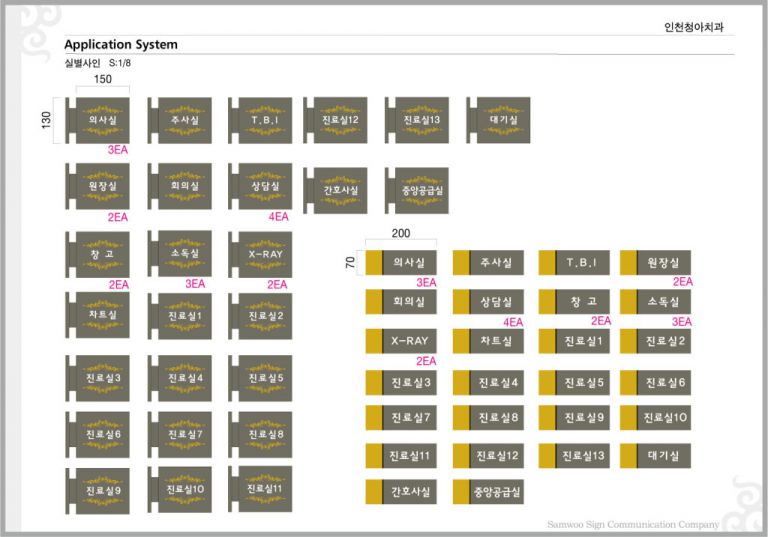Select the yellow-tab 의사실 bar sign
This screenshot has width=768, height=537.
(x=401, y=263)
